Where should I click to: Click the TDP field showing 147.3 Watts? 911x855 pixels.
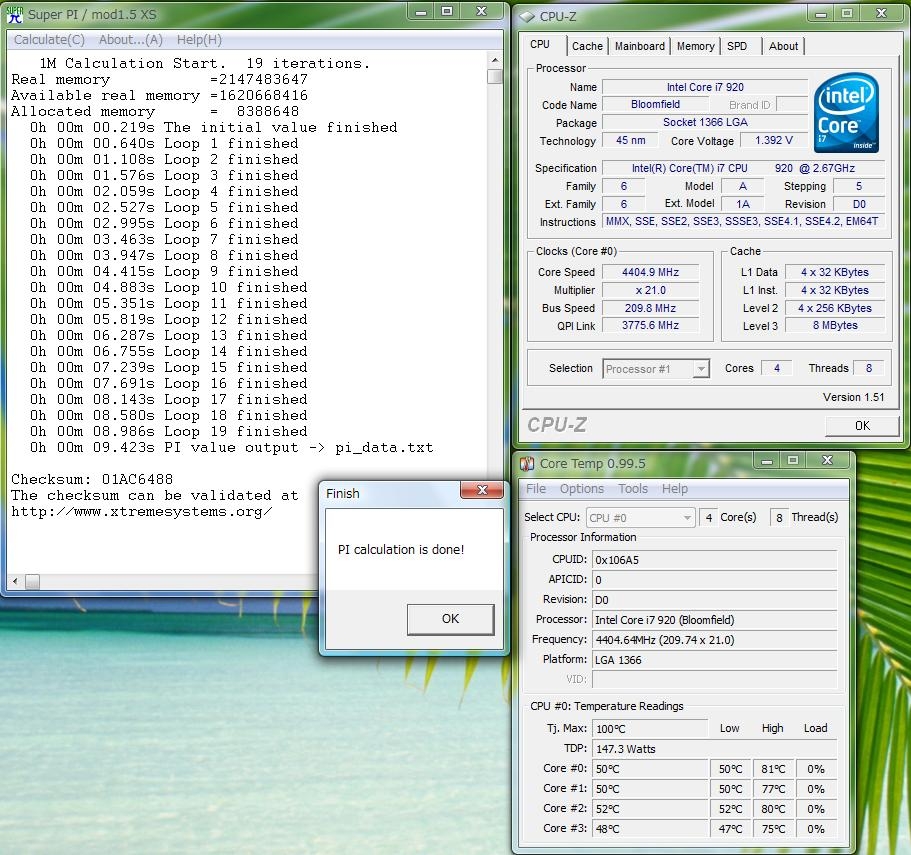715,749
